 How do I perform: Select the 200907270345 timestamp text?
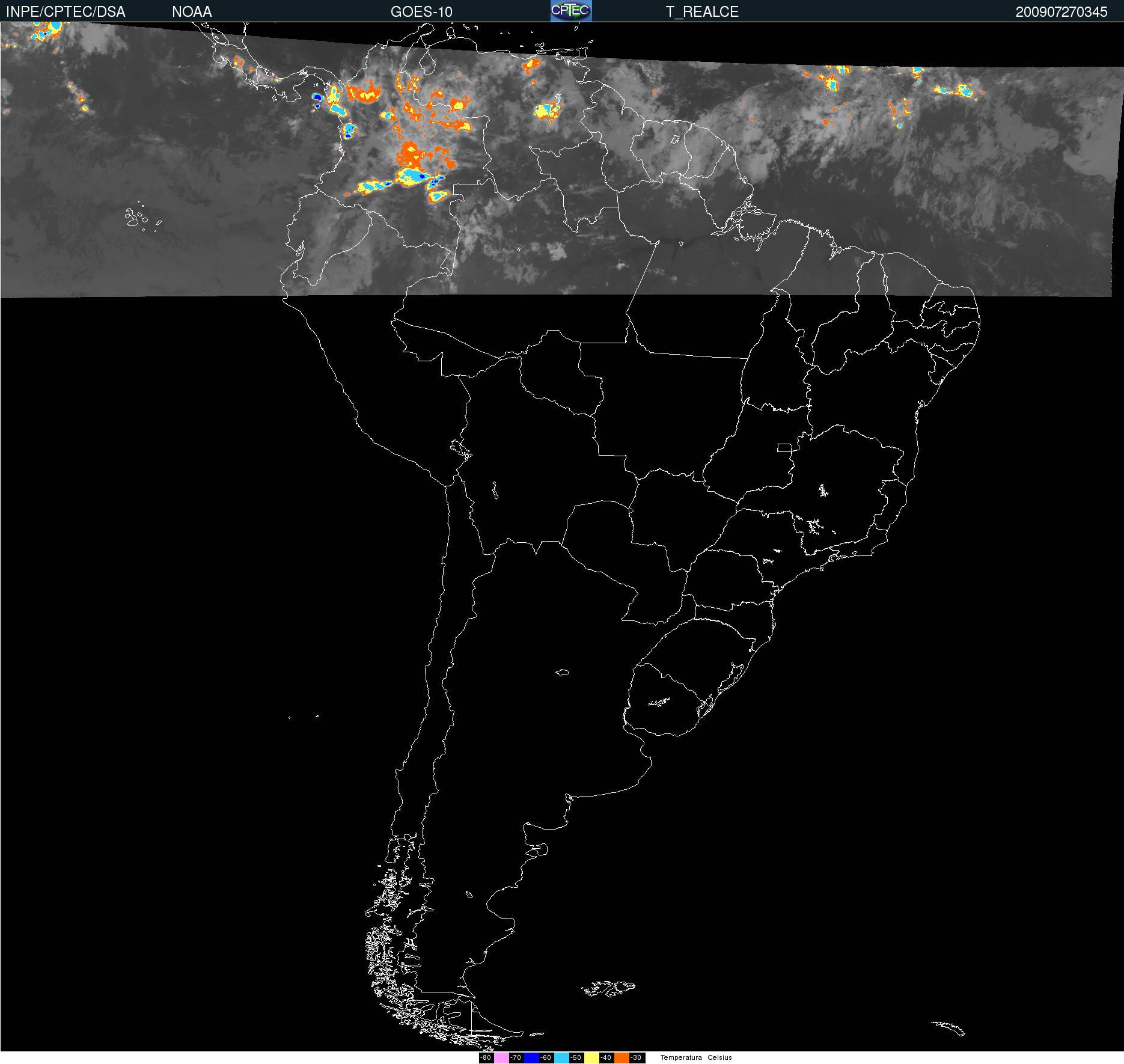(1061, 12)
